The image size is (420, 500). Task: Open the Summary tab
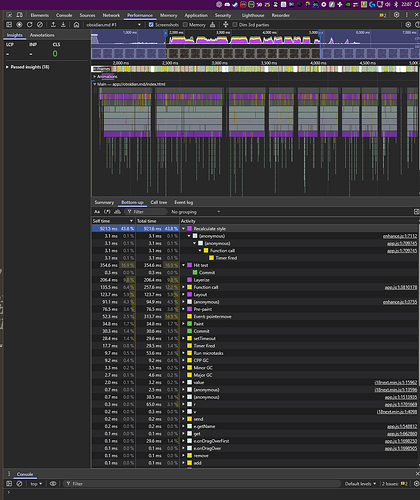click(x=104, y=202)
